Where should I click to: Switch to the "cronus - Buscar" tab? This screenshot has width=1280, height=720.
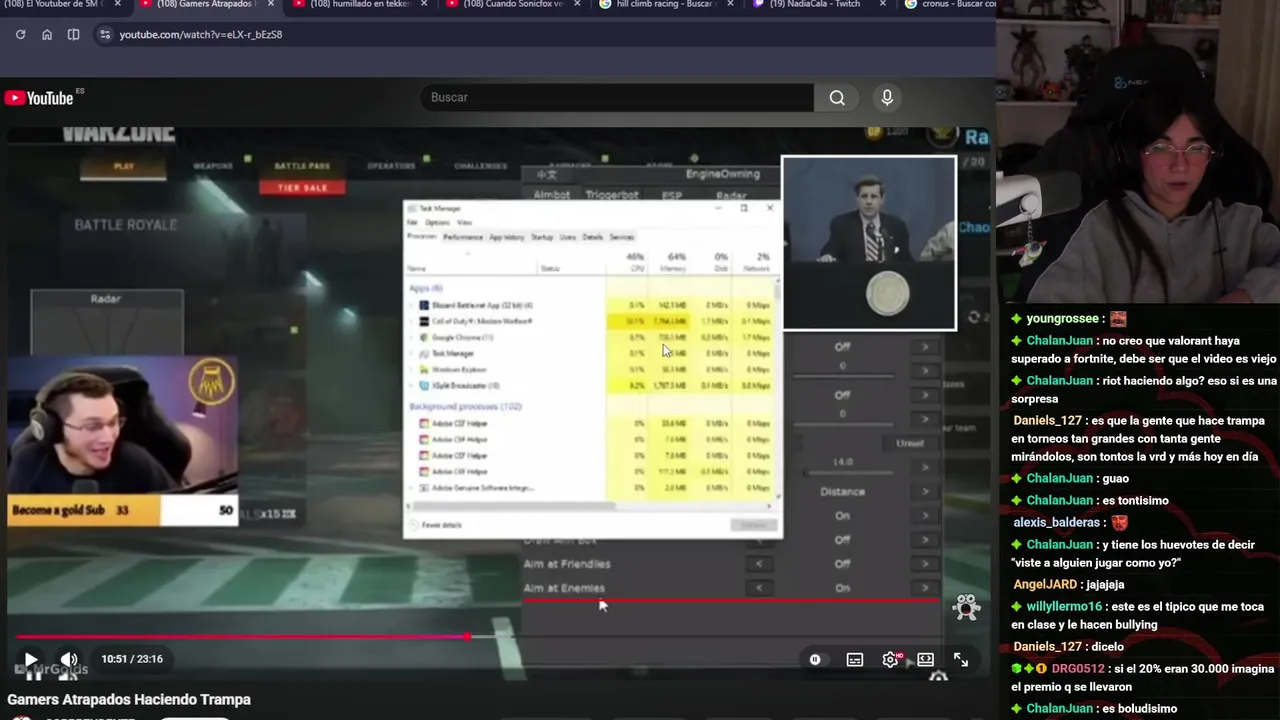click(x=950, y=4)
